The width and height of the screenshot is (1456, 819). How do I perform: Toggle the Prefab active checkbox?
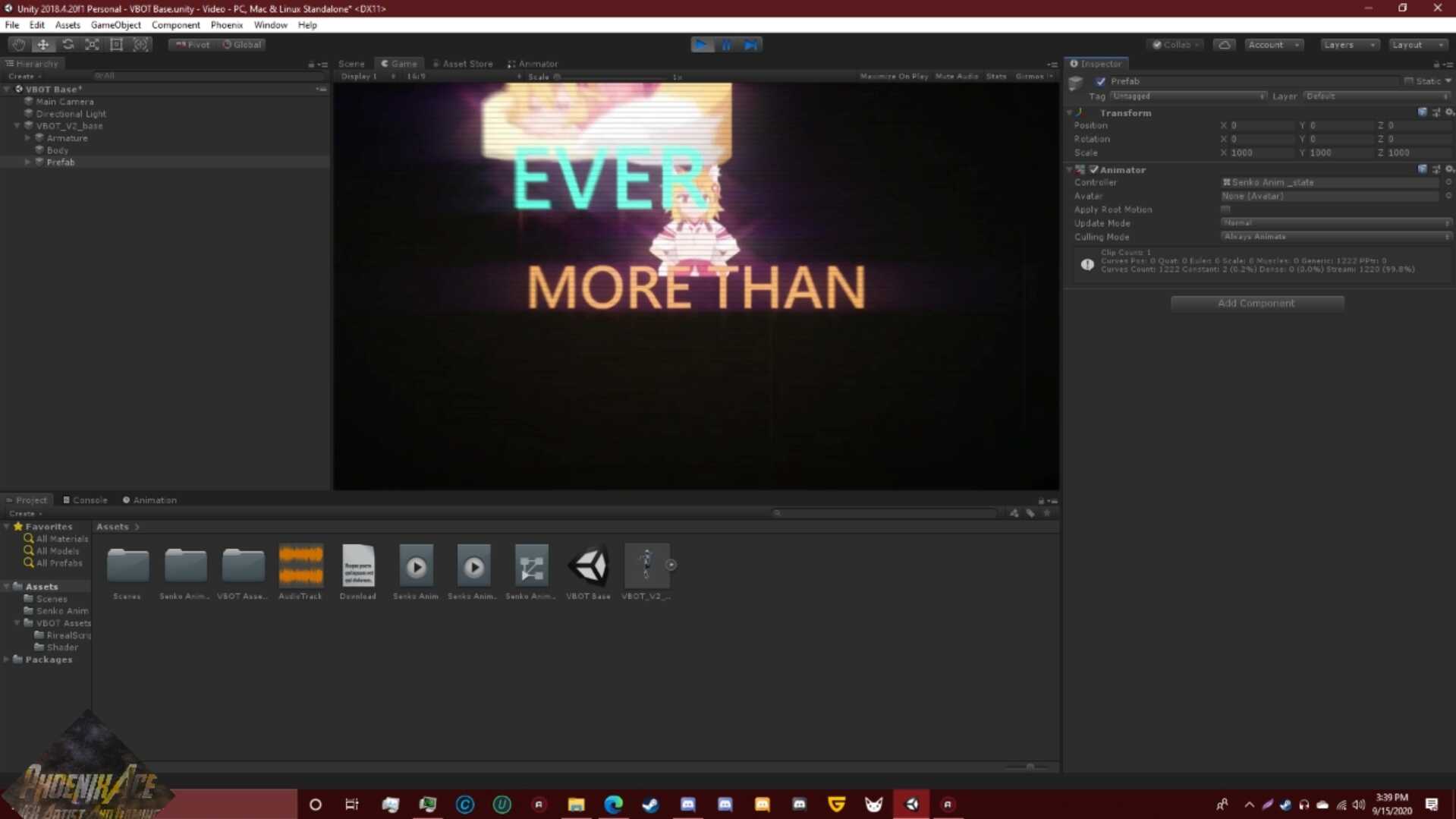pyautogui.click(x=1100, y=81)
